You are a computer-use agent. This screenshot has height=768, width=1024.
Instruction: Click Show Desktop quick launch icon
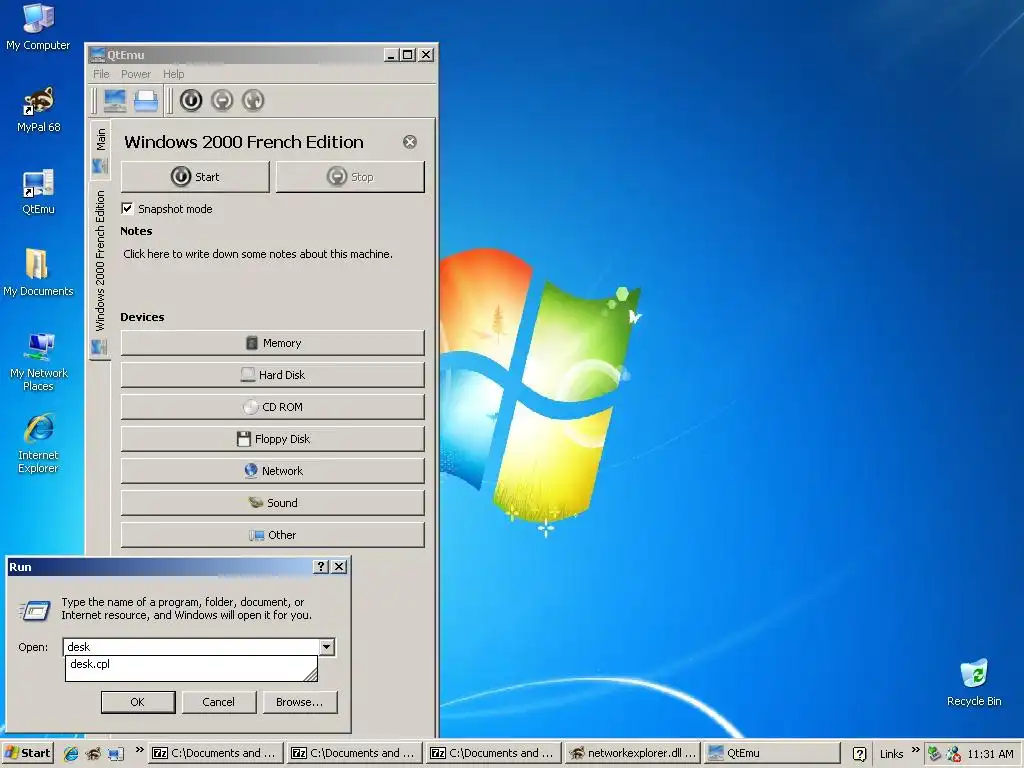click(x=116, y=754)
